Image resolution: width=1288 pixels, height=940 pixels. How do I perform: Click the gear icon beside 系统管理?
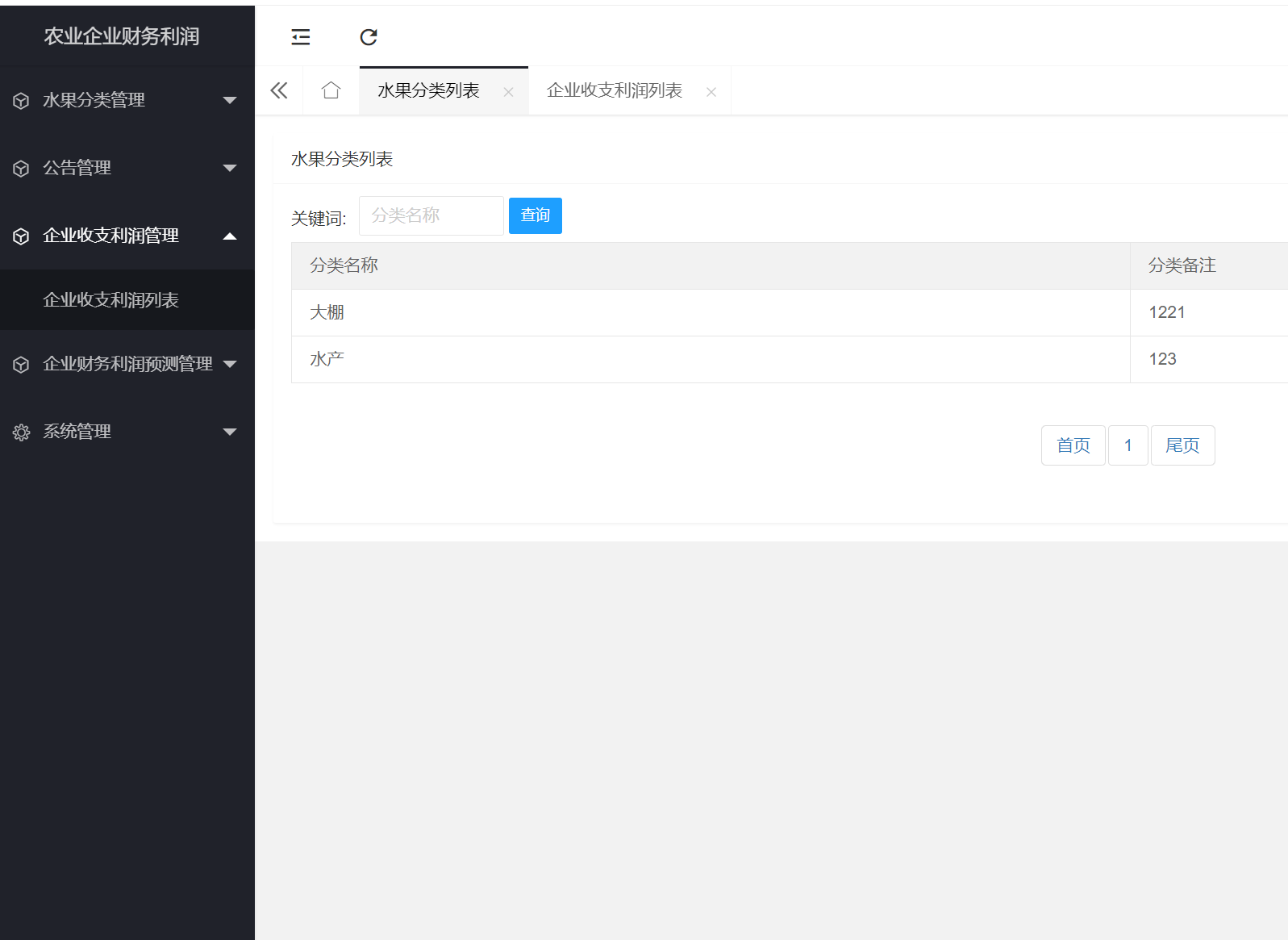click(x=21, y=432)
